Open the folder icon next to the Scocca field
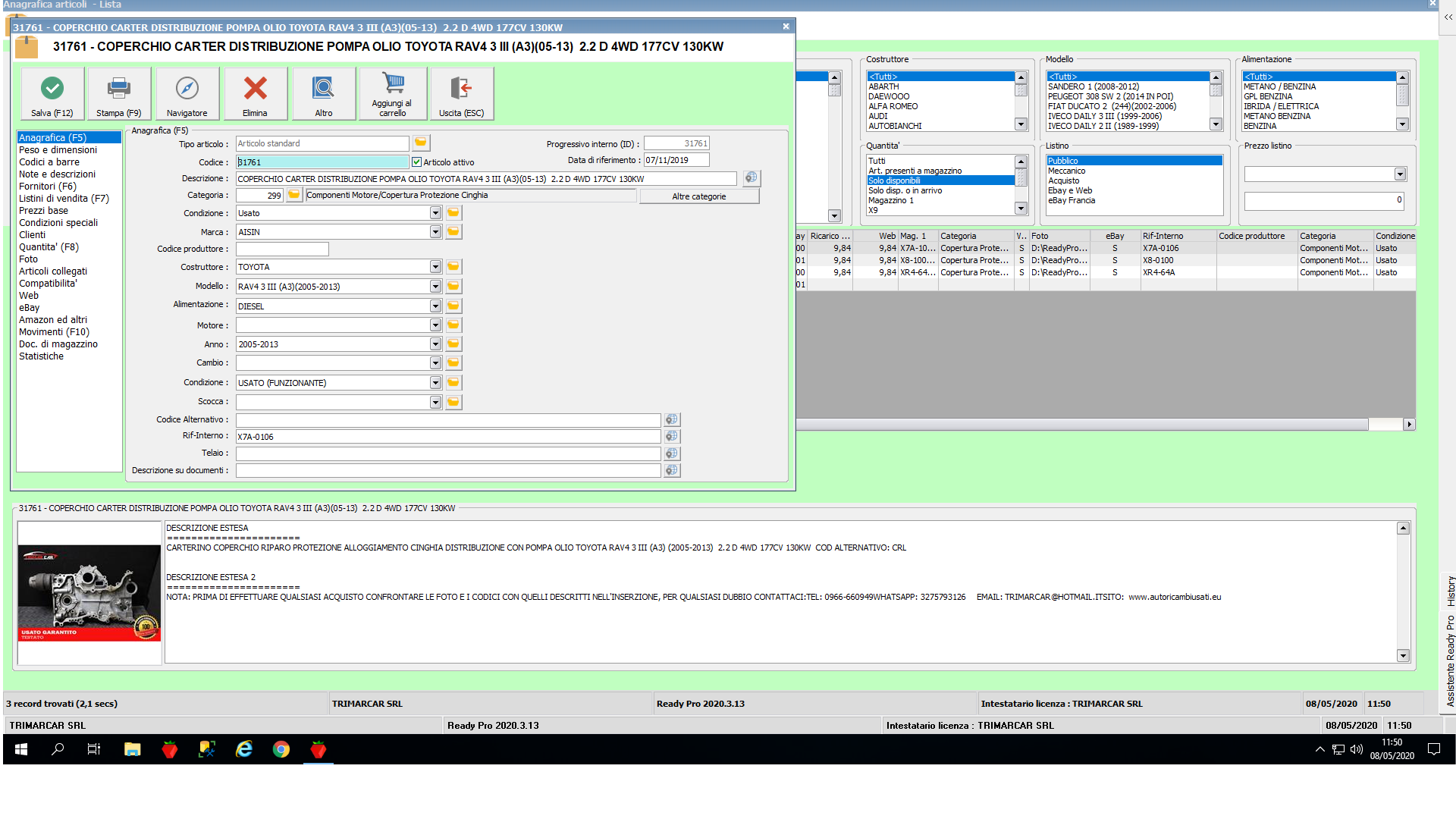Viewport: 1456px width, 819px height. (453, 402)
